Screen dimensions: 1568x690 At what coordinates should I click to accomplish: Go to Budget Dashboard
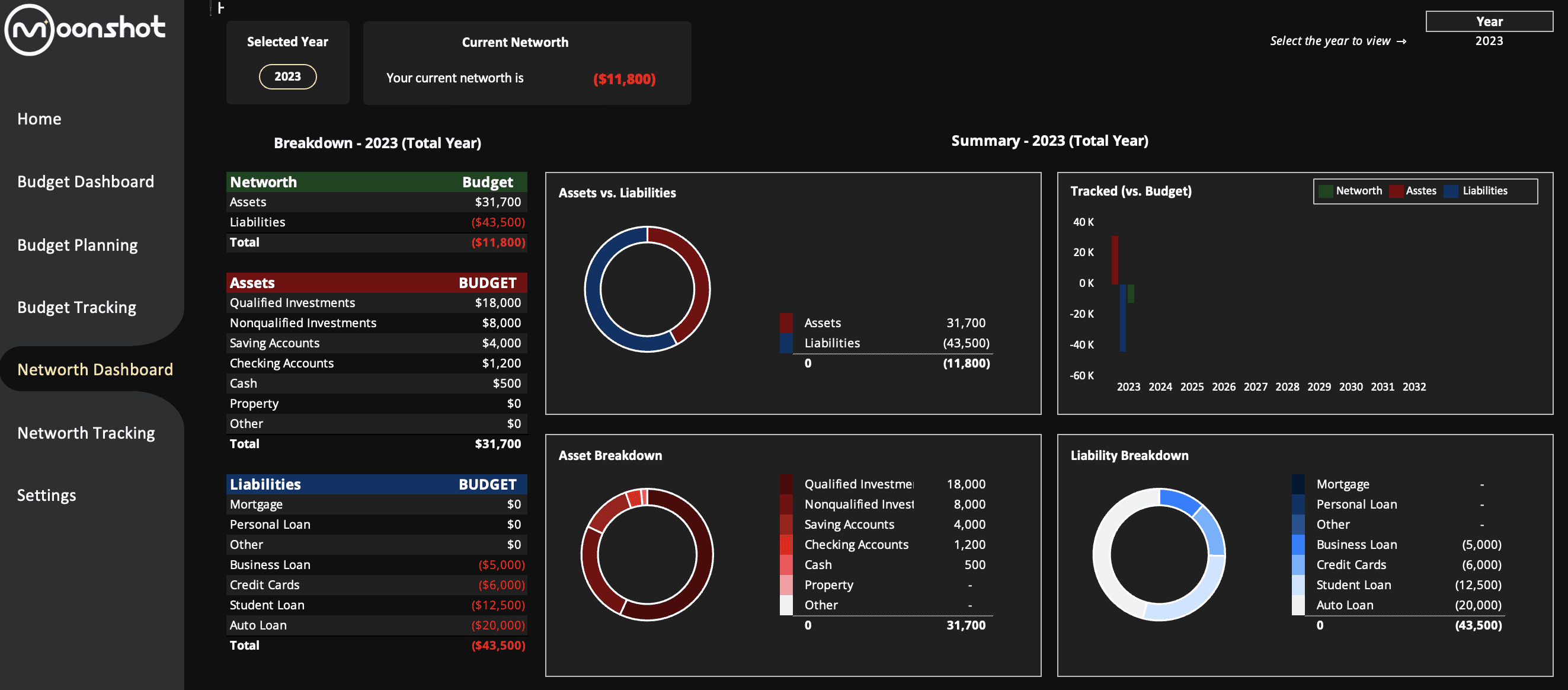click(85, 181)
